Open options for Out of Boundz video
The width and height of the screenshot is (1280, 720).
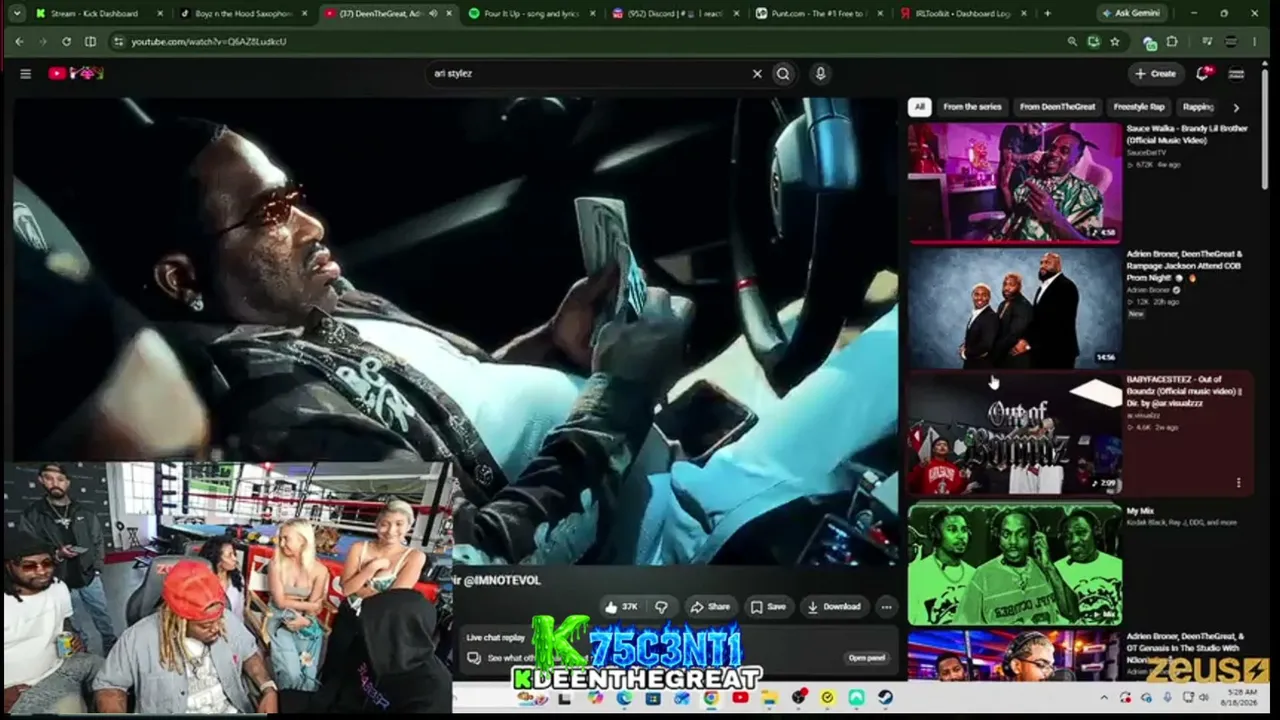pos(1238,483)
